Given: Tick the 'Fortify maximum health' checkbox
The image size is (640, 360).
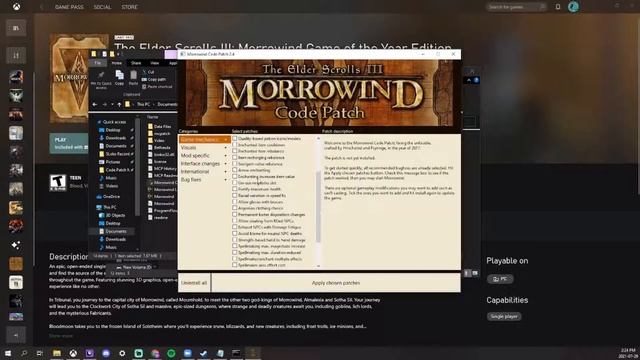Looking at the screenshot, I should coord(235,189).
